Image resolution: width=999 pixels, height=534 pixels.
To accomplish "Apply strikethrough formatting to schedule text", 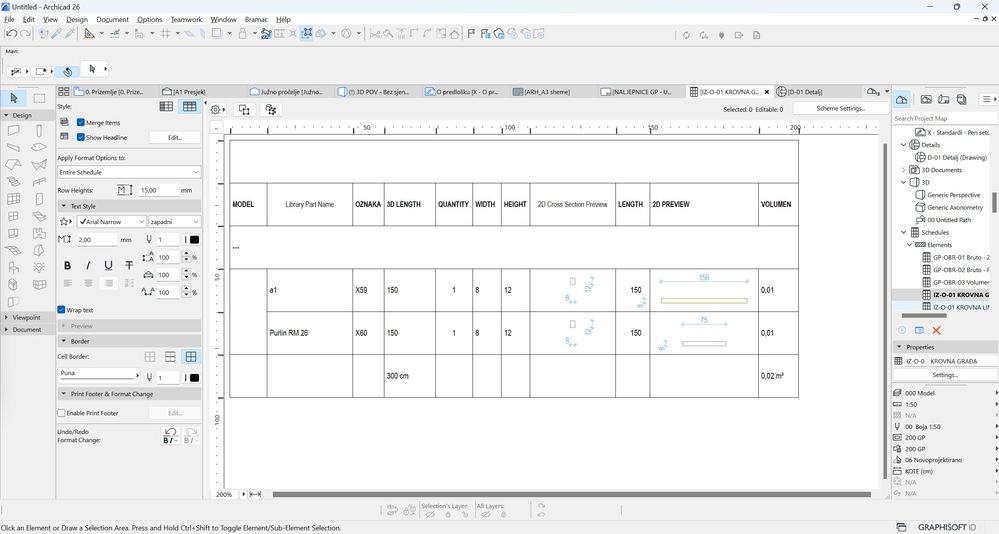I will pyautogui.click(x=129, y=265).
